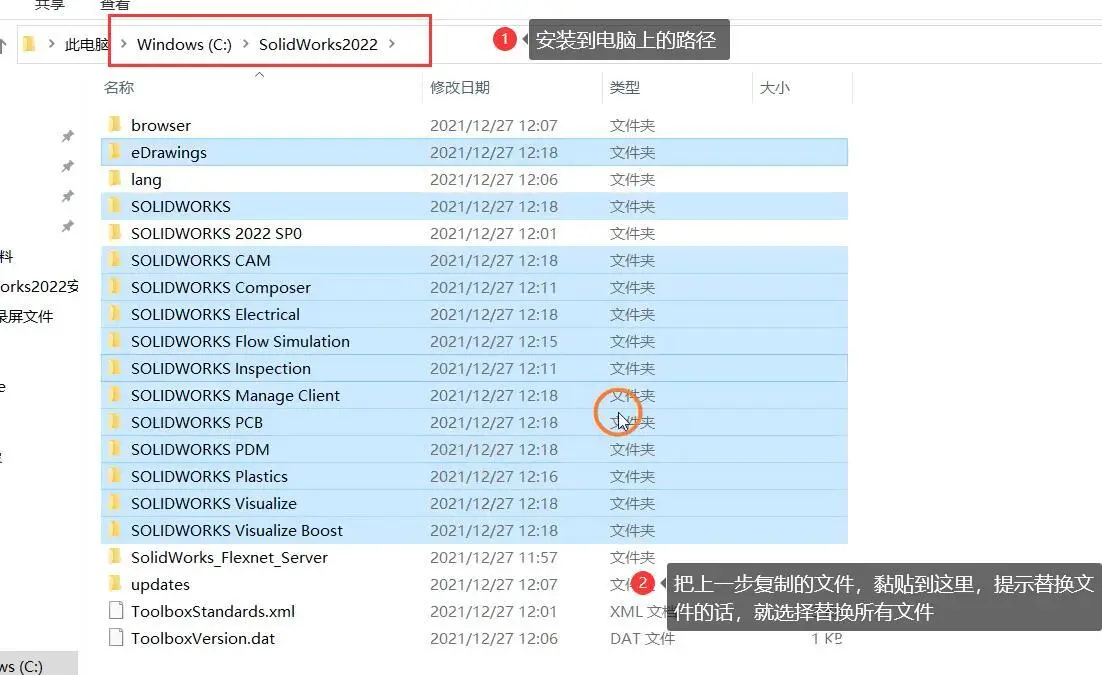
Task: Select SOLIDWORKS Visualize folder name
Action: point(214,503)
